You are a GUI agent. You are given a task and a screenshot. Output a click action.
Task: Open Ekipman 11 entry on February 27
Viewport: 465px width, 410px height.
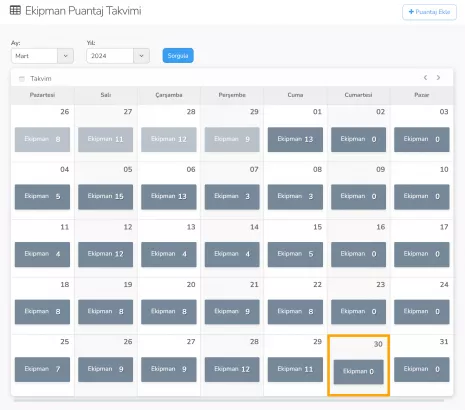point(106,139)
